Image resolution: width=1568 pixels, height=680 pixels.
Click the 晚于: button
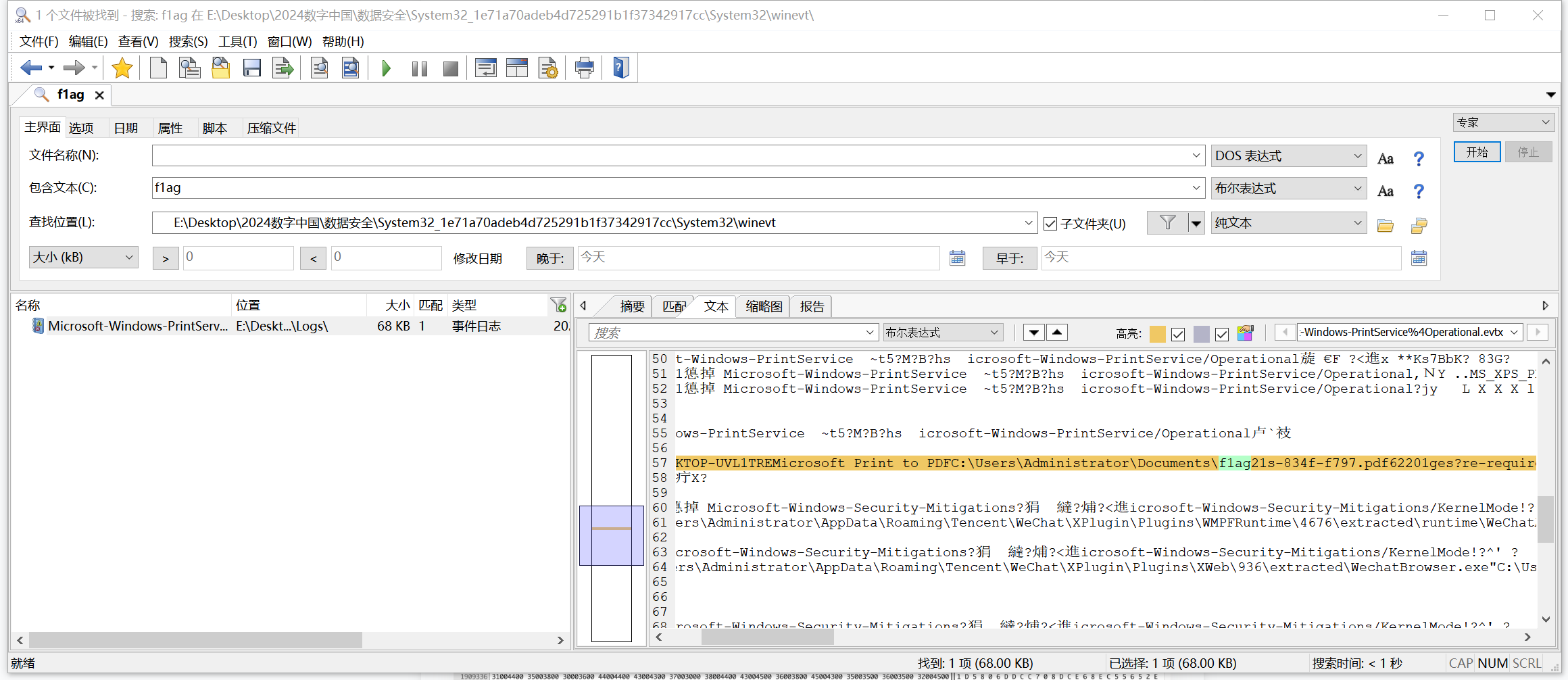point(550,258)
